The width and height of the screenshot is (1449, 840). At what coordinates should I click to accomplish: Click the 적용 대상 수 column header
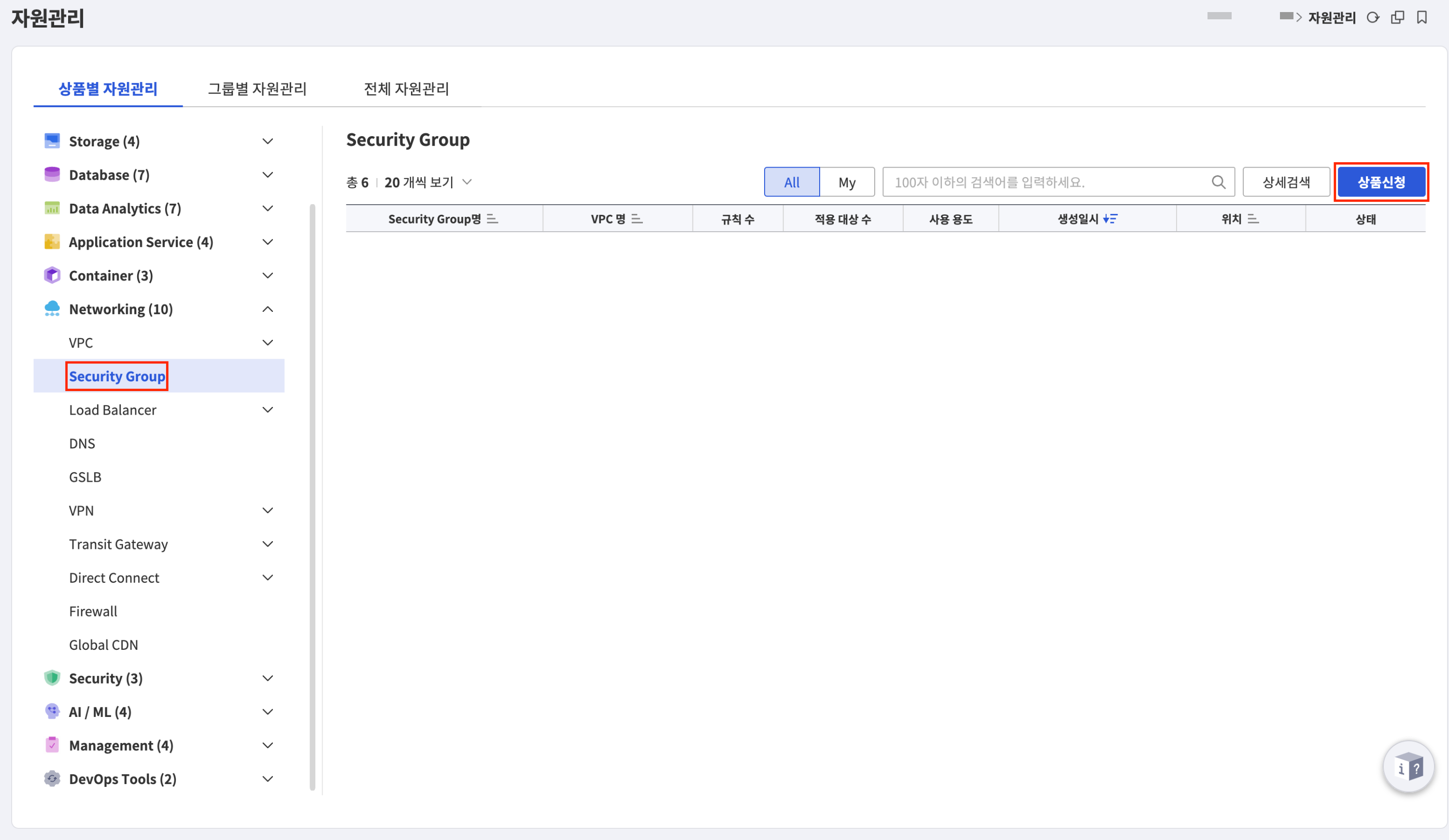click(842, 219)
